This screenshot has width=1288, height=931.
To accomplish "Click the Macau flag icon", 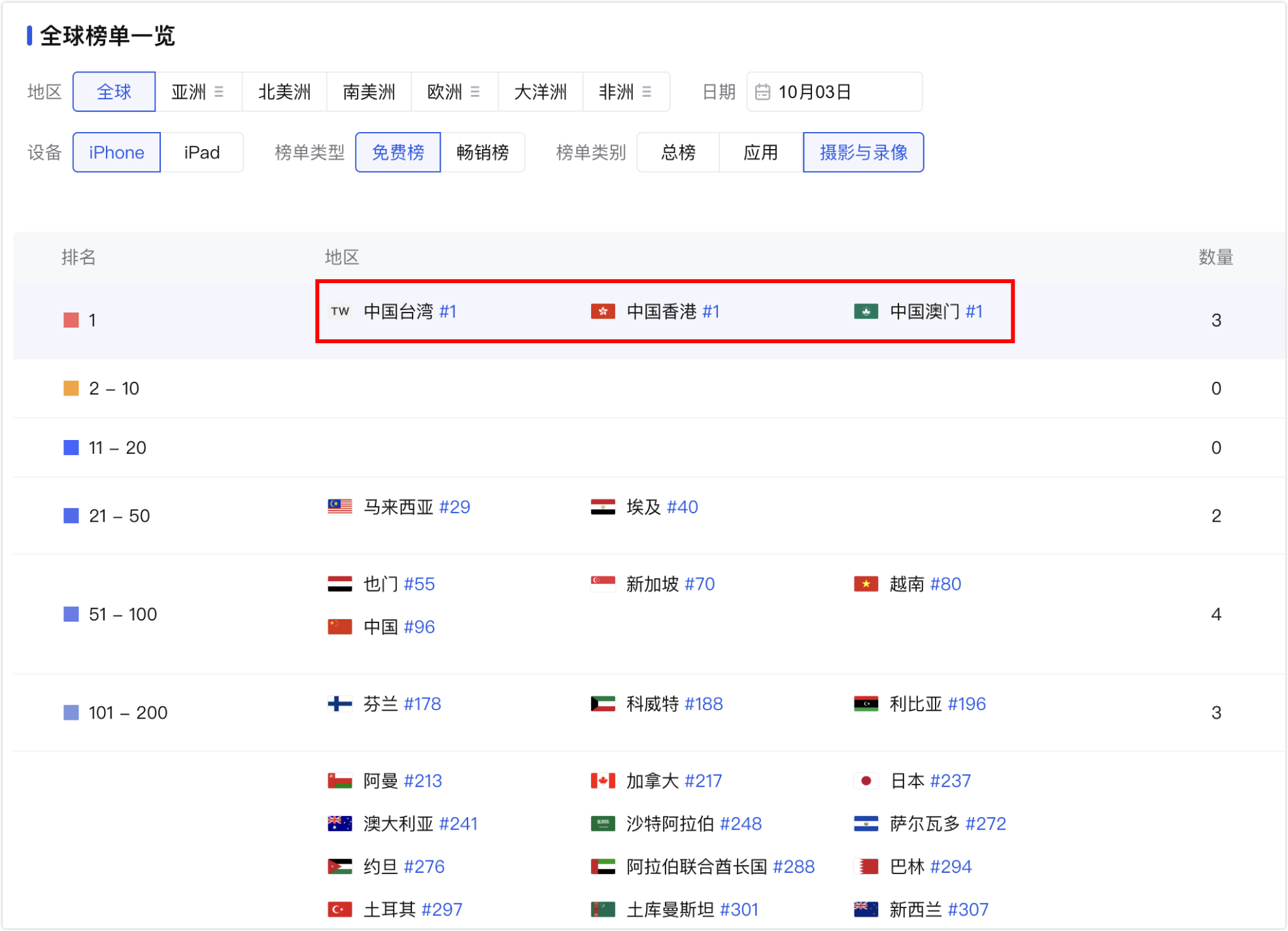I will (x=866, y=311).
